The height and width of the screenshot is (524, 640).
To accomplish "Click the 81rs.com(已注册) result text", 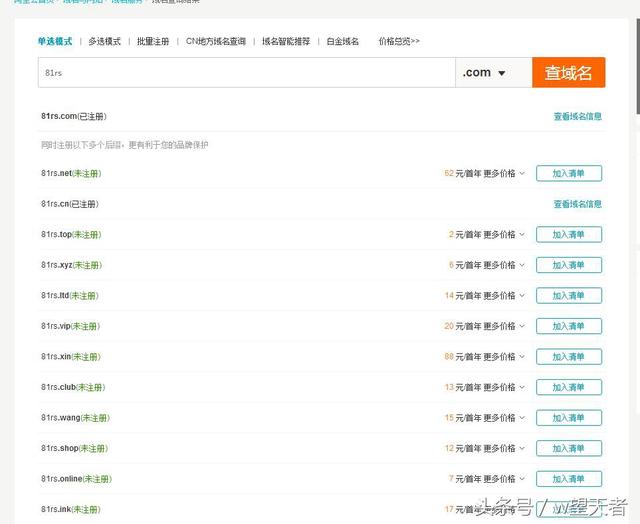I will [x=74, y=116].
